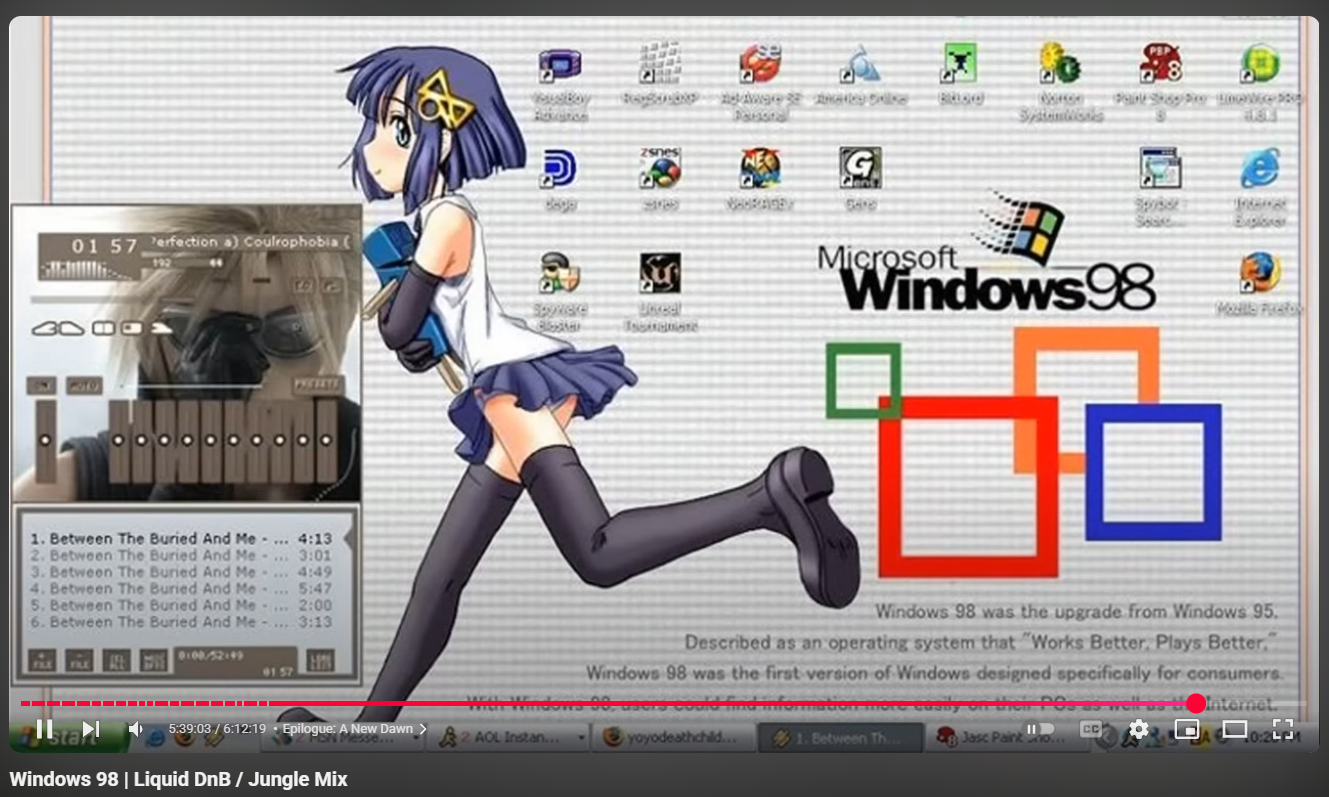The image size is (1329, 797).
Task: Click the playlist MISC OPTS button
Action: 153,660
